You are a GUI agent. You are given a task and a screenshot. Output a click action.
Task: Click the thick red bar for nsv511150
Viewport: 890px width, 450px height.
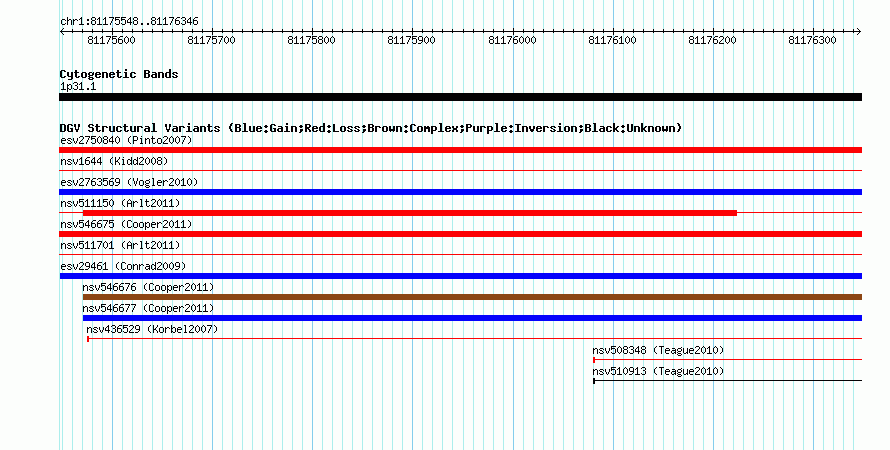coord(410,213)
